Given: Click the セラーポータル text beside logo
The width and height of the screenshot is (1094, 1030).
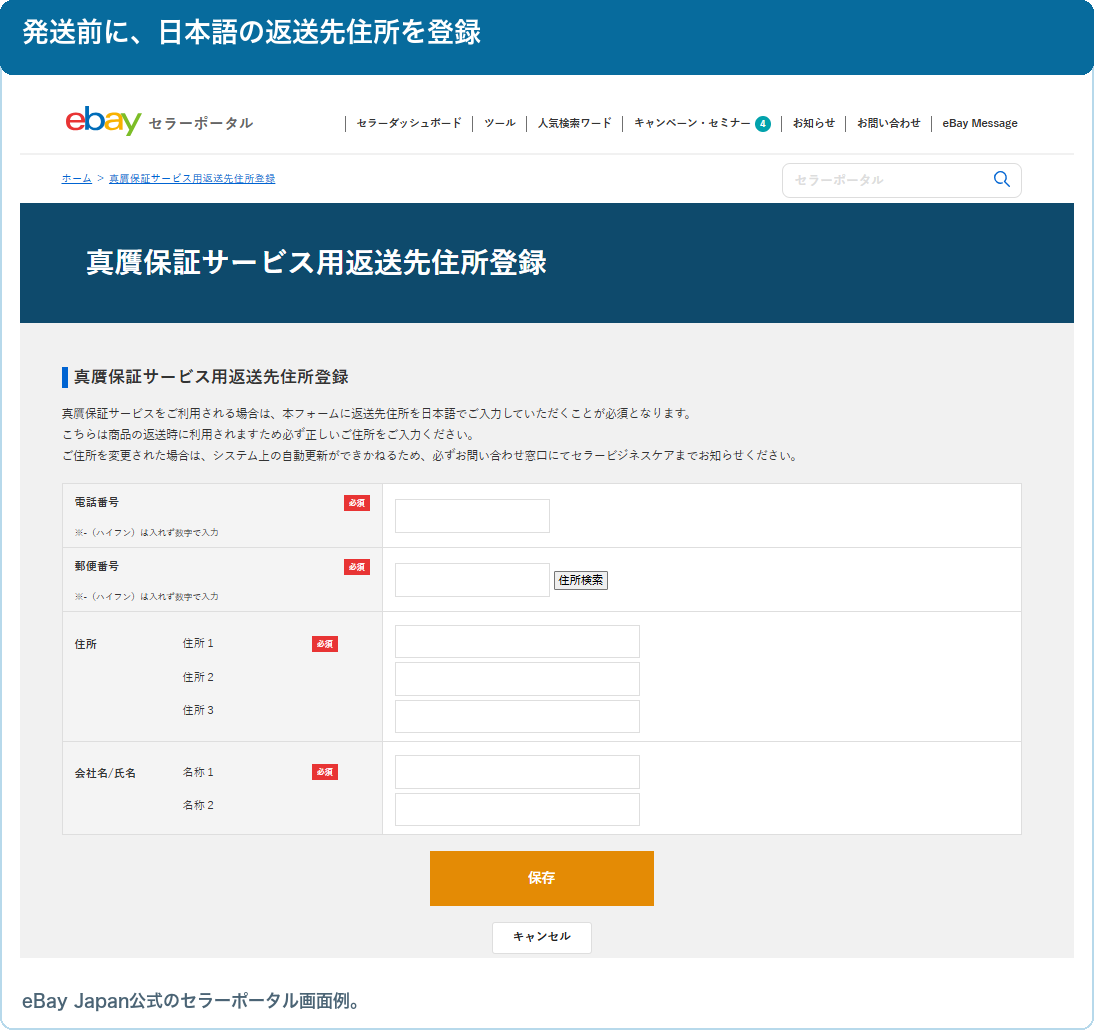Looking at the screenshot, I should [200, 124].
